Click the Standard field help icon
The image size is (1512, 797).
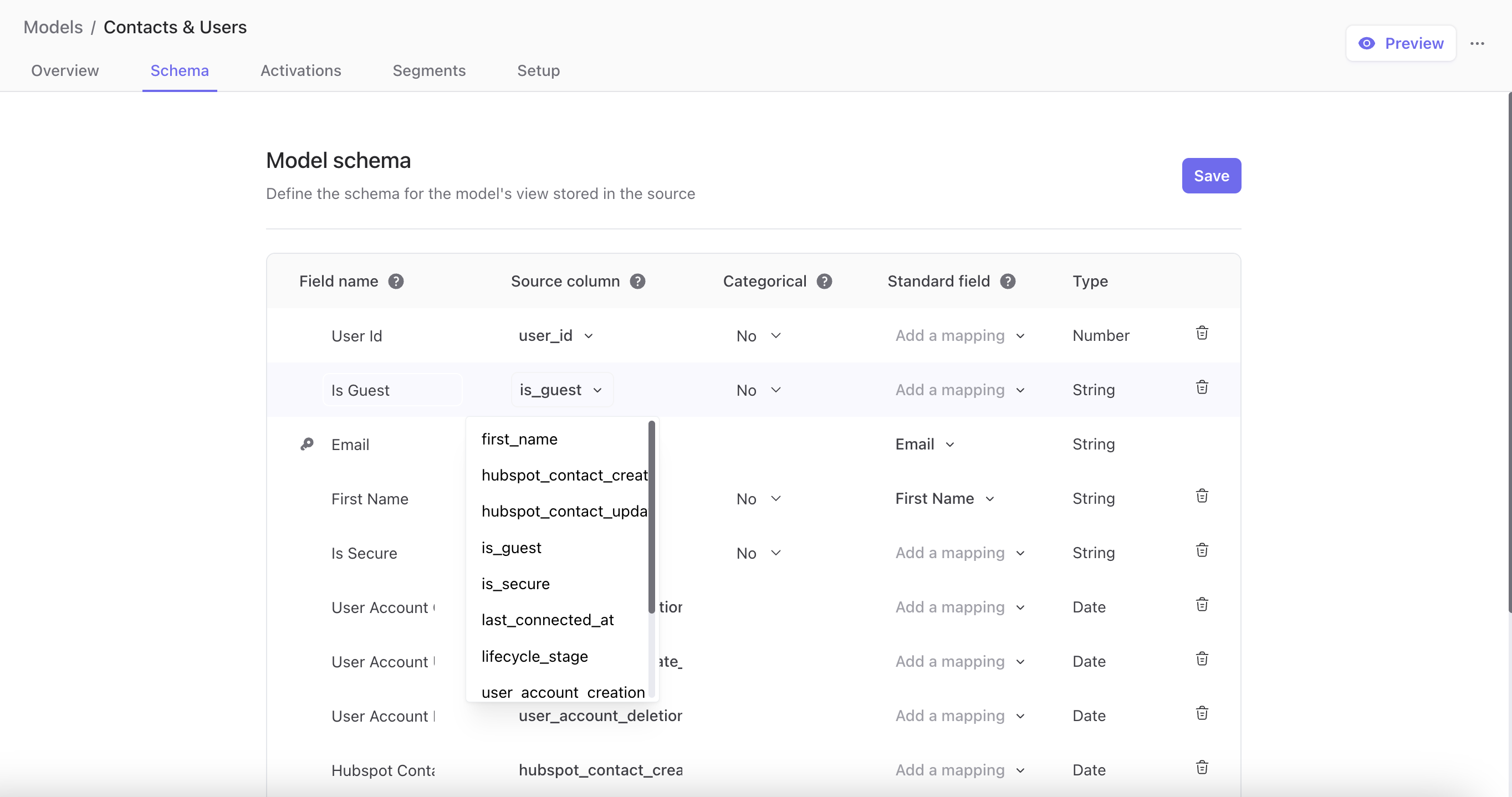coord(1008,281)
